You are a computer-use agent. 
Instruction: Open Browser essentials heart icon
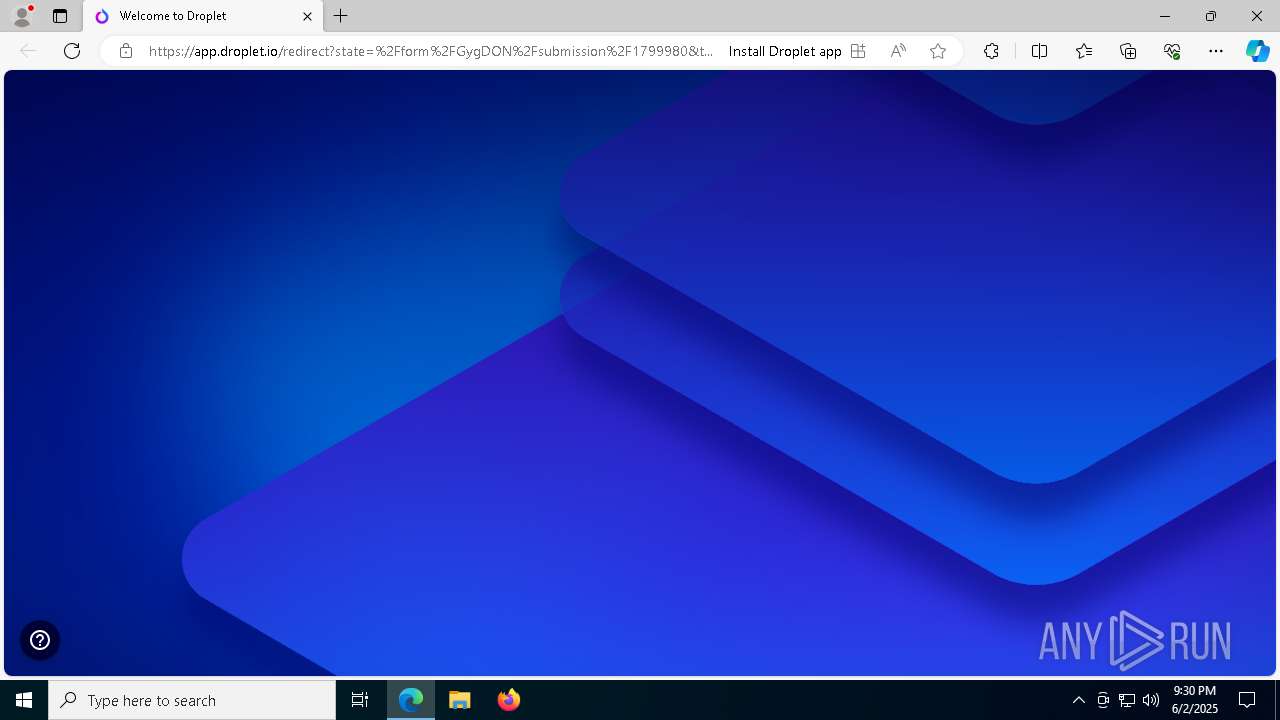click(1172, 51)
